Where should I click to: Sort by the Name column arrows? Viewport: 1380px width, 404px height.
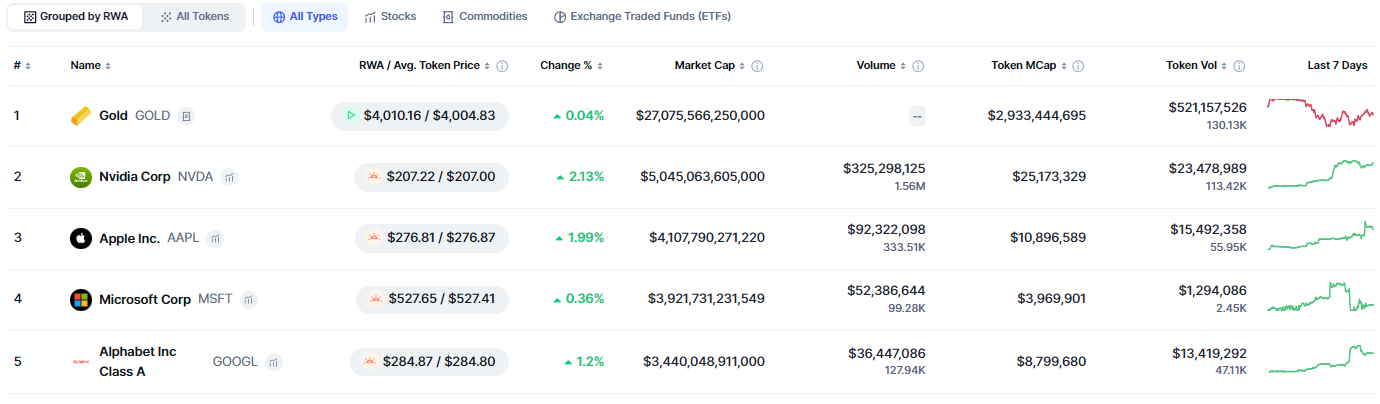pyautogui.click(x=108, y=66)
